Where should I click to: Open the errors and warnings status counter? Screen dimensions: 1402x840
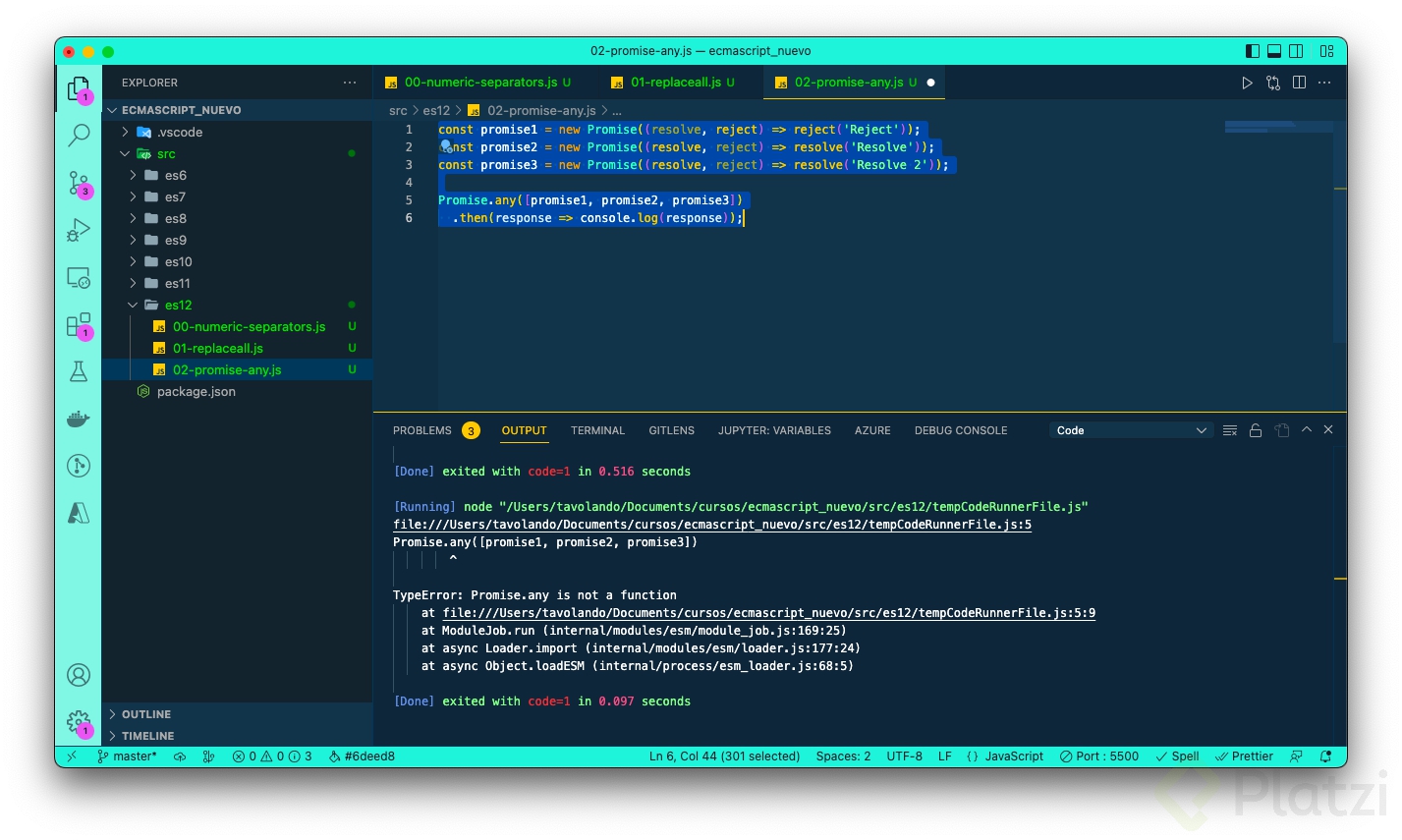pyautogui.click(x=272, y=756)
